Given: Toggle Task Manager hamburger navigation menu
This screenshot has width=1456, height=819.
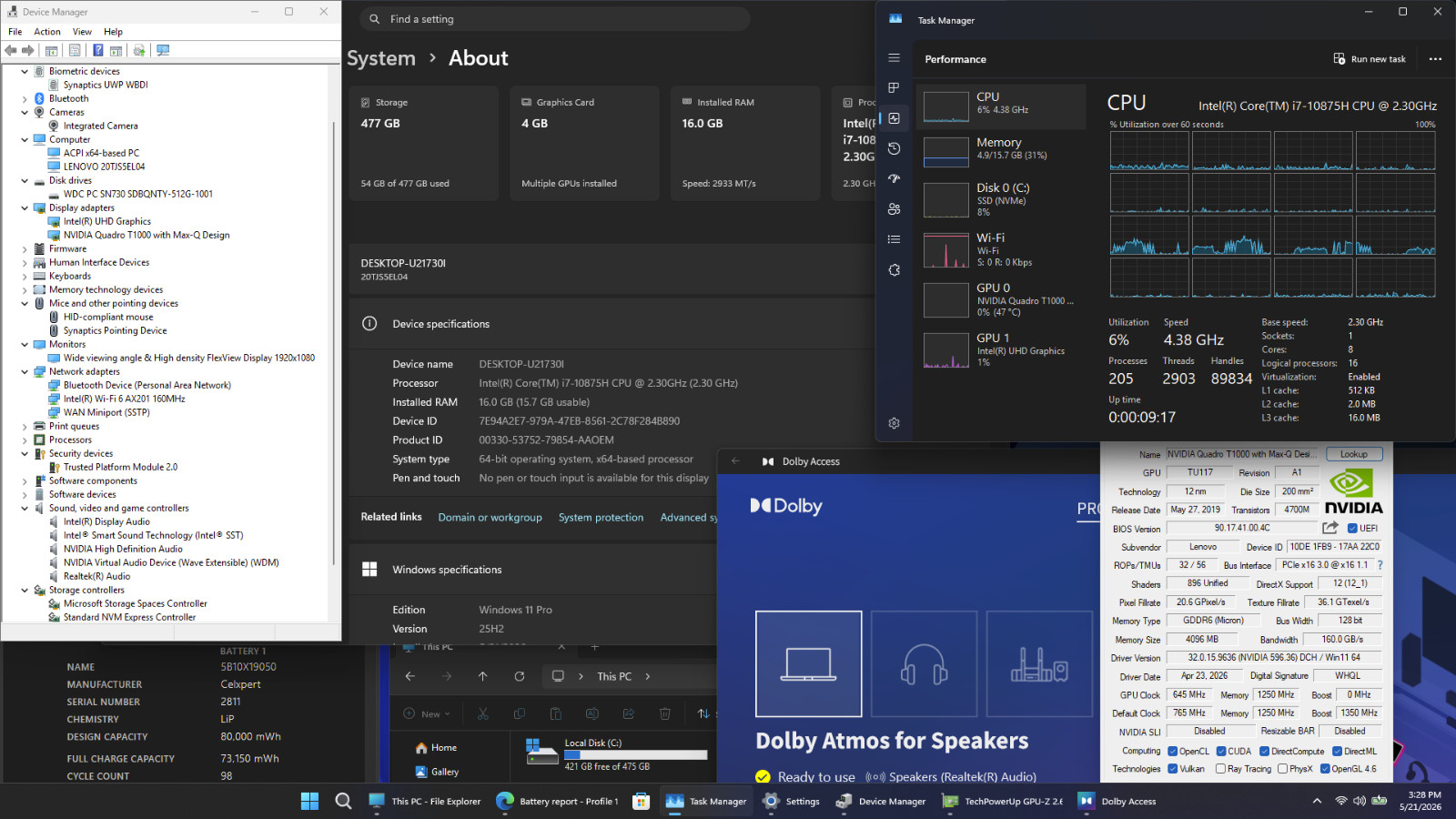Looking at the screenshot, I should (x=894, y=58).
